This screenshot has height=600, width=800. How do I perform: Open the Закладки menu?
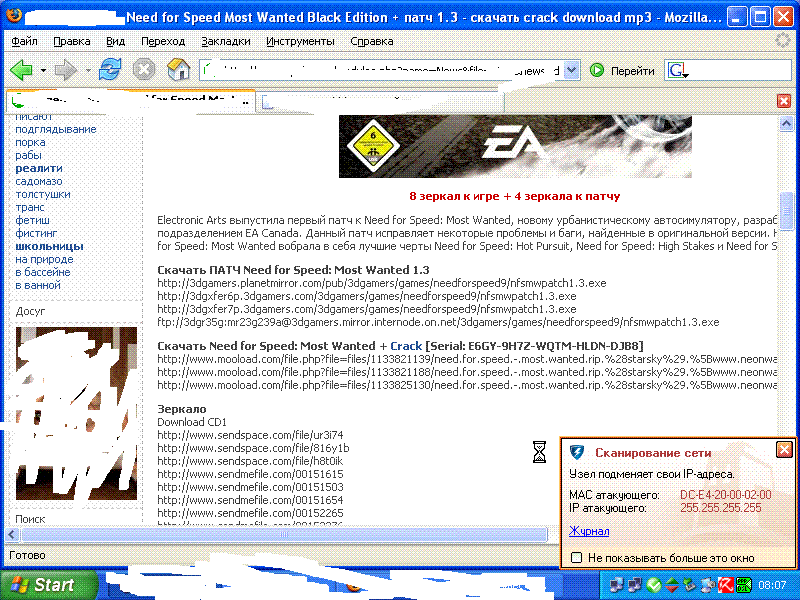[x=226, y=41]
